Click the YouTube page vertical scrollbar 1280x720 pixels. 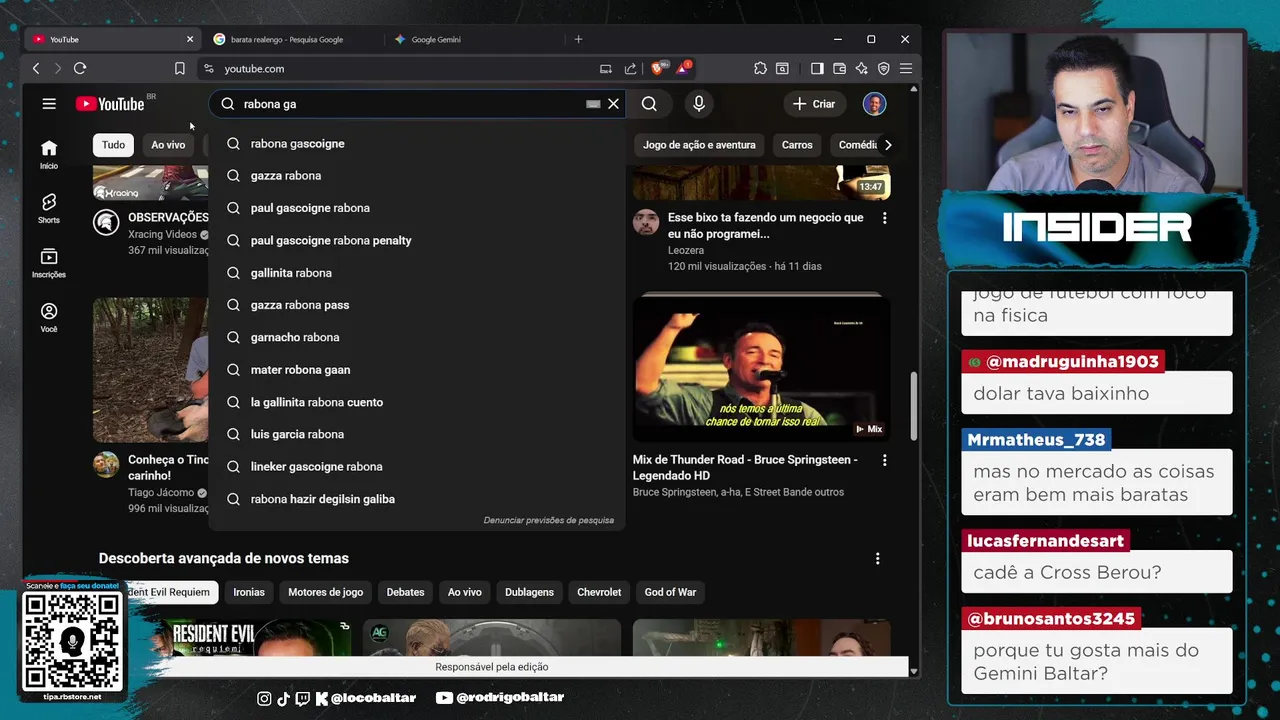point(912,405)
